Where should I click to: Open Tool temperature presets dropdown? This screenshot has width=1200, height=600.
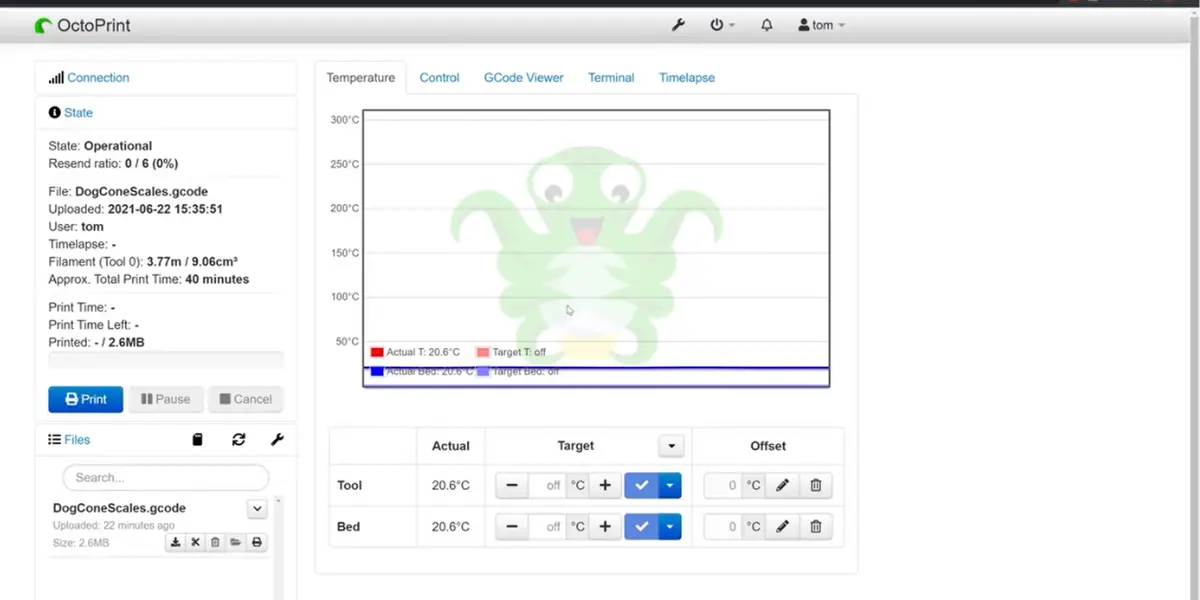[x=670, y=486]
